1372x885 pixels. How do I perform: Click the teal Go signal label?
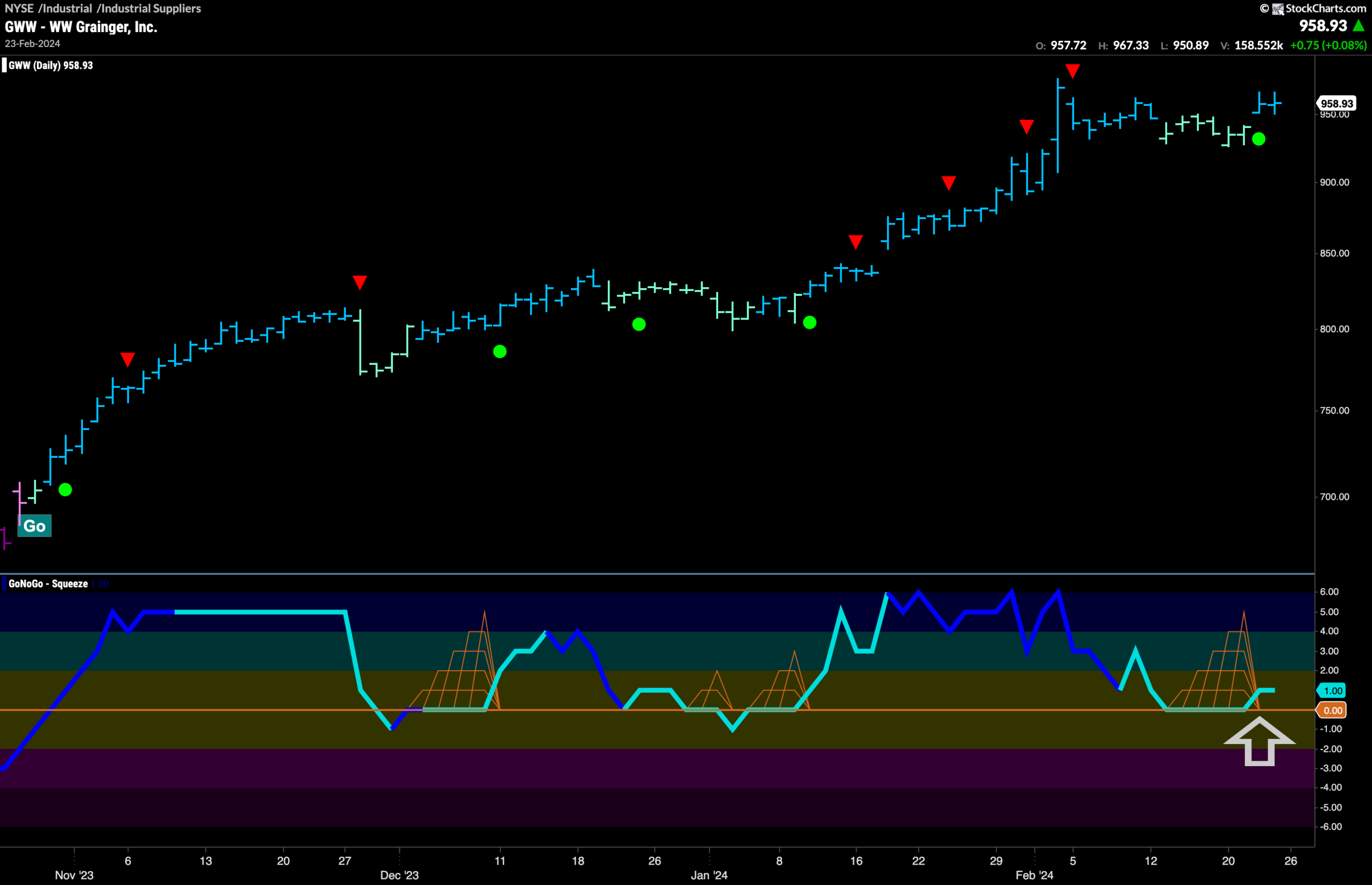click(x=34, y=525)
